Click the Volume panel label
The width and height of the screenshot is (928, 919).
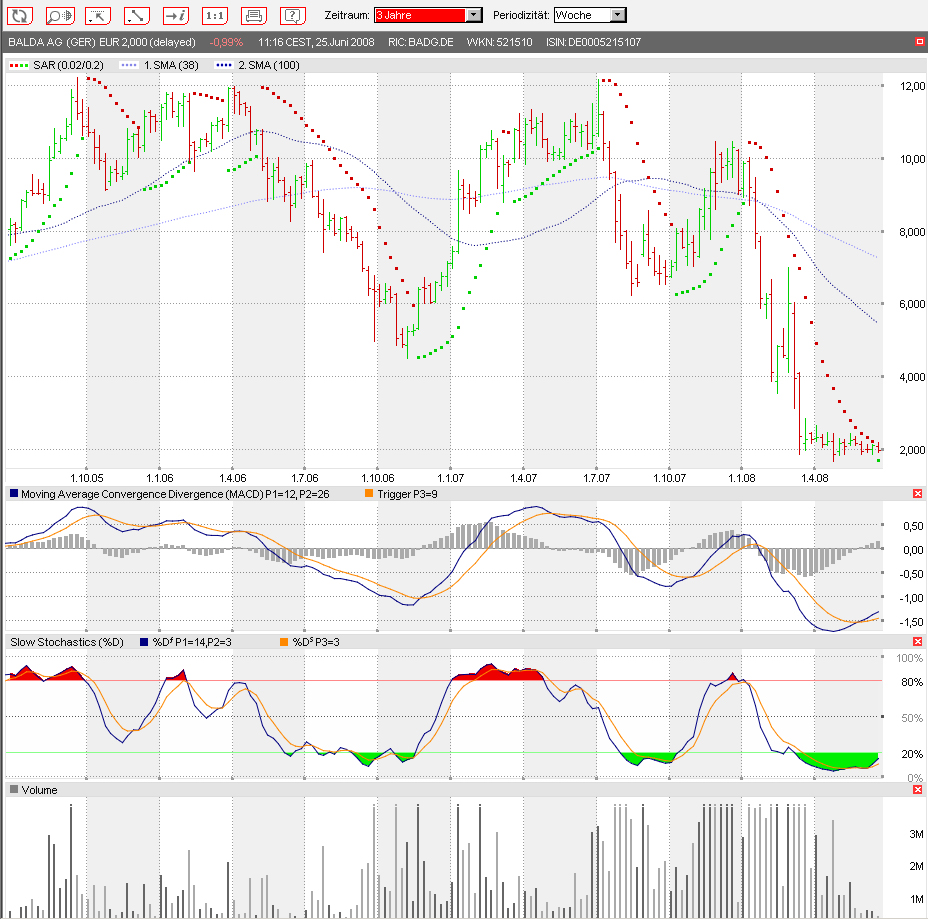click(x=34, y=790)
